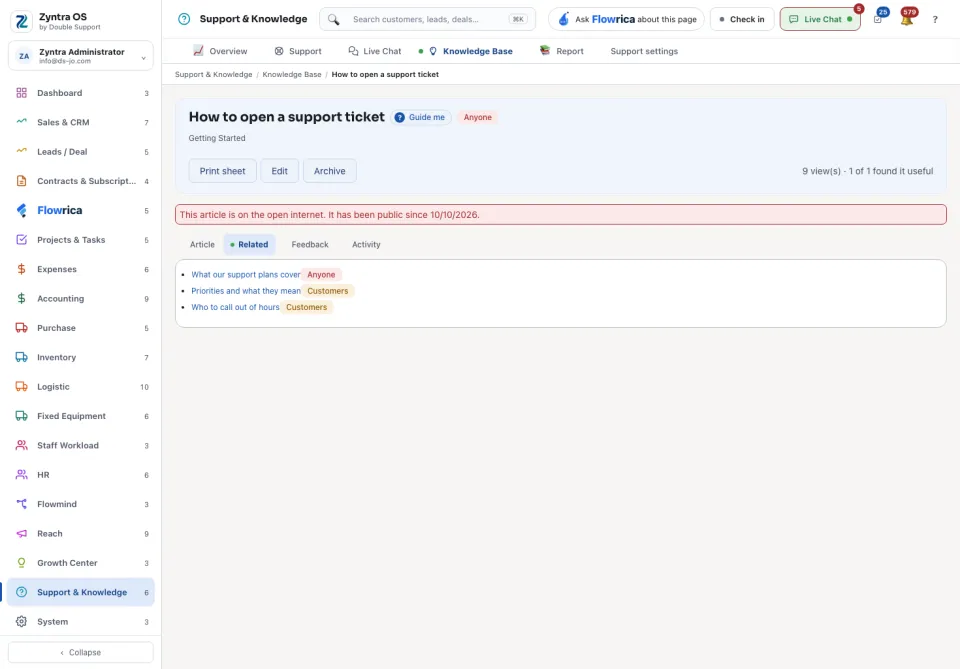Open the Expenses dollar icon
The height and width of the screenshot is (669, 960).
click(x=21, y=269)
